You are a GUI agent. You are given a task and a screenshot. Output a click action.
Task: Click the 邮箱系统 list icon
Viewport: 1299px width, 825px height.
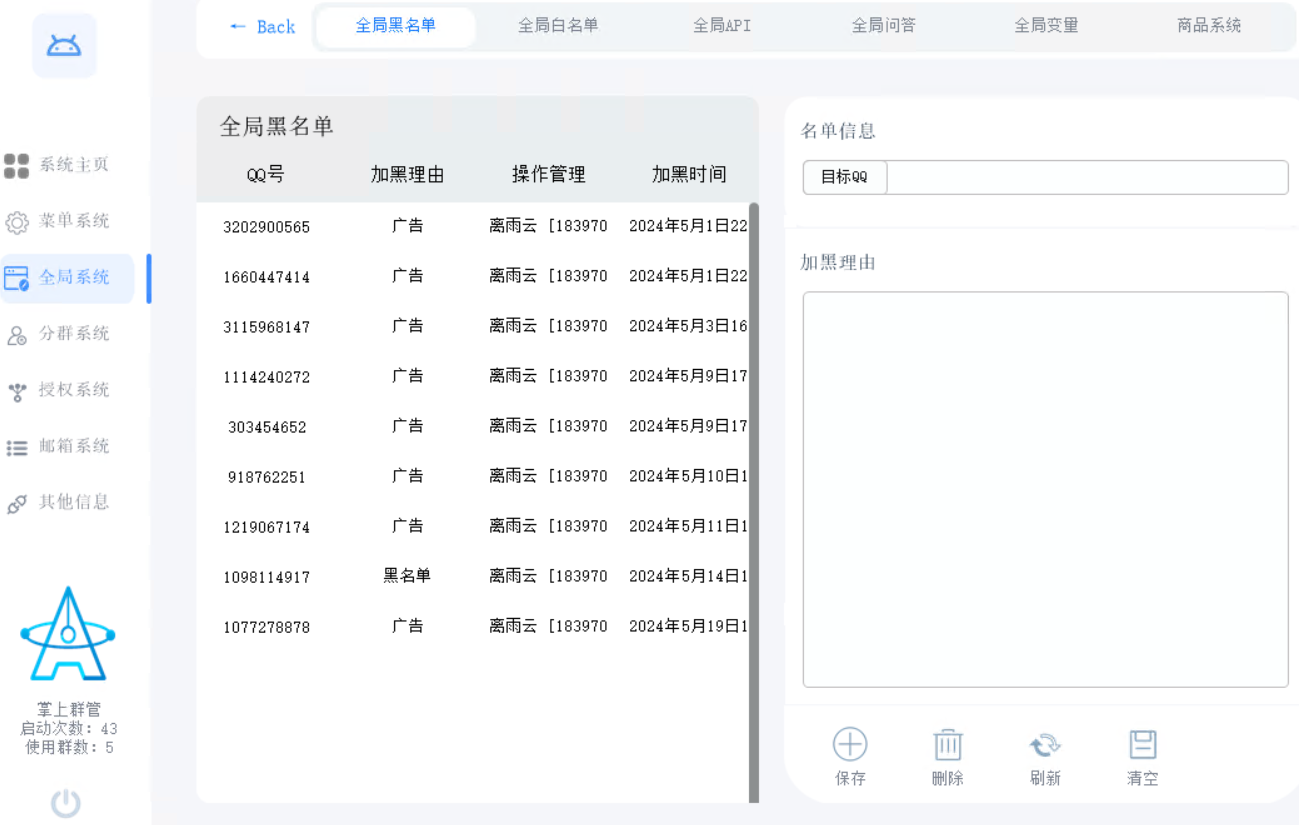pyautogui.click(x=17, y=448)
